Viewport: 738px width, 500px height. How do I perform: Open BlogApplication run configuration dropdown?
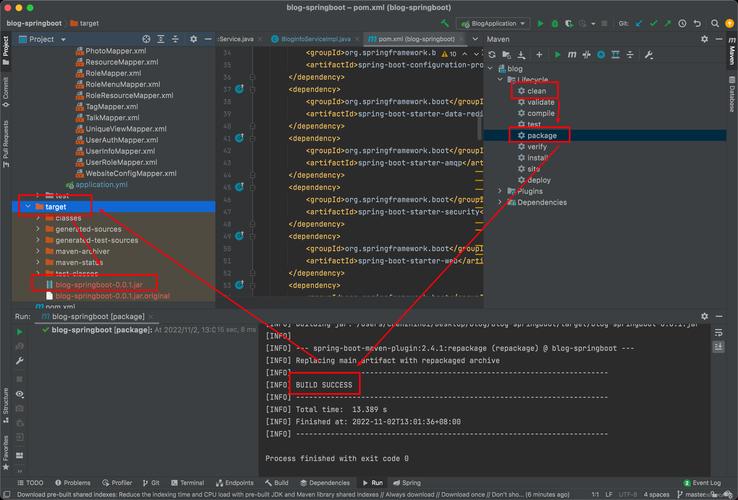tap(522, 24)
